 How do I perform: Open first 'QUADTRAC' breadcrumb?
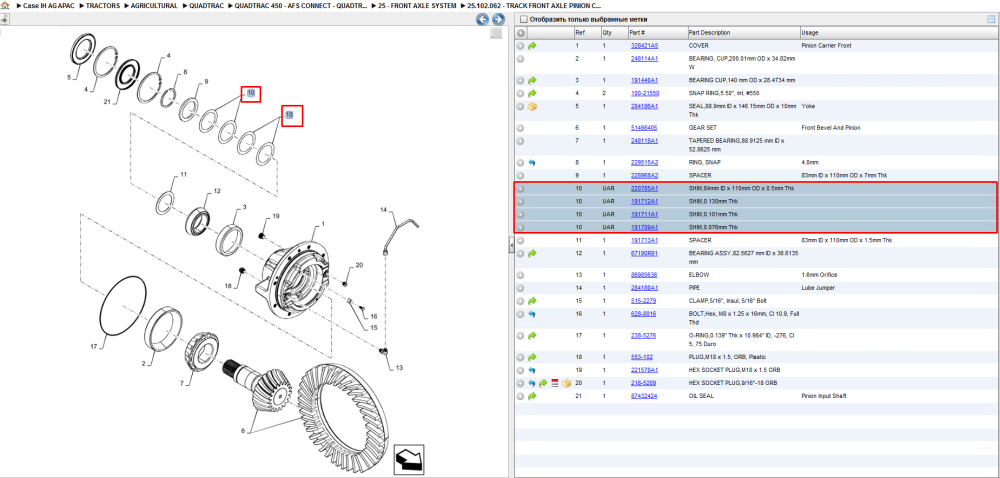(207, 5)
